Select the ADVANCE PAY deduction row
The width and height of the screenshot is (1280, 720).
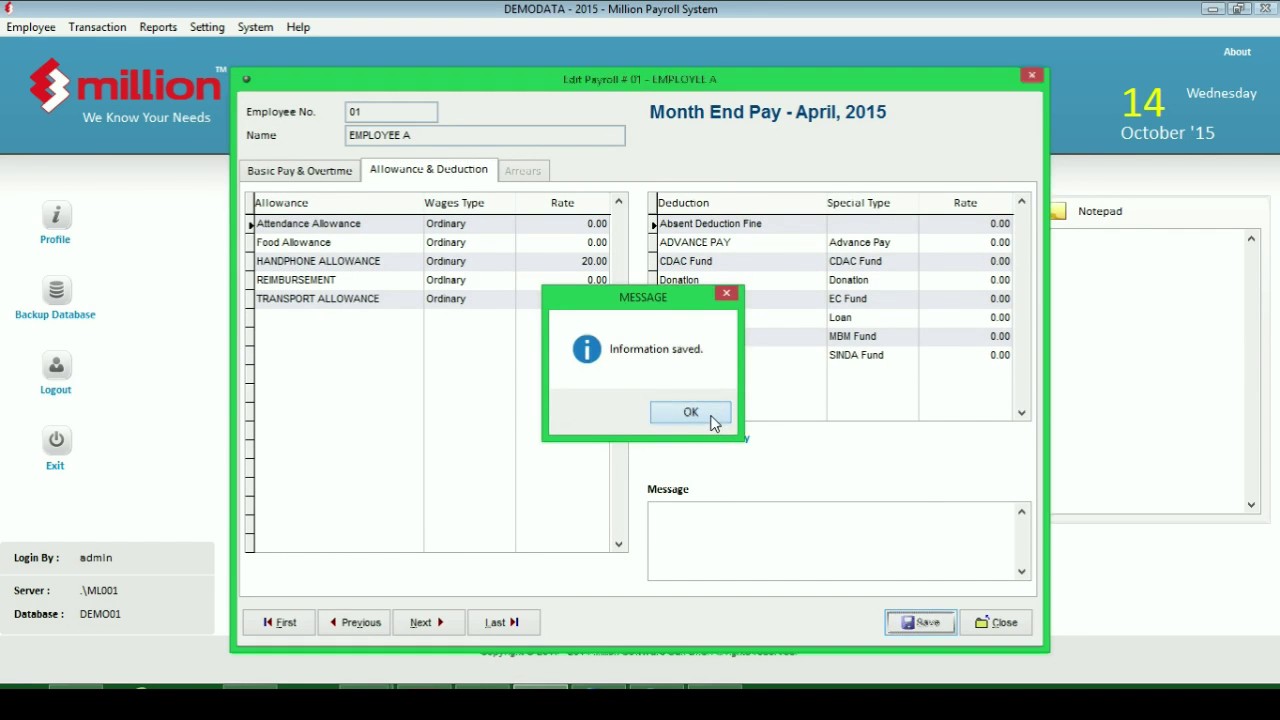tap(834, 243)
